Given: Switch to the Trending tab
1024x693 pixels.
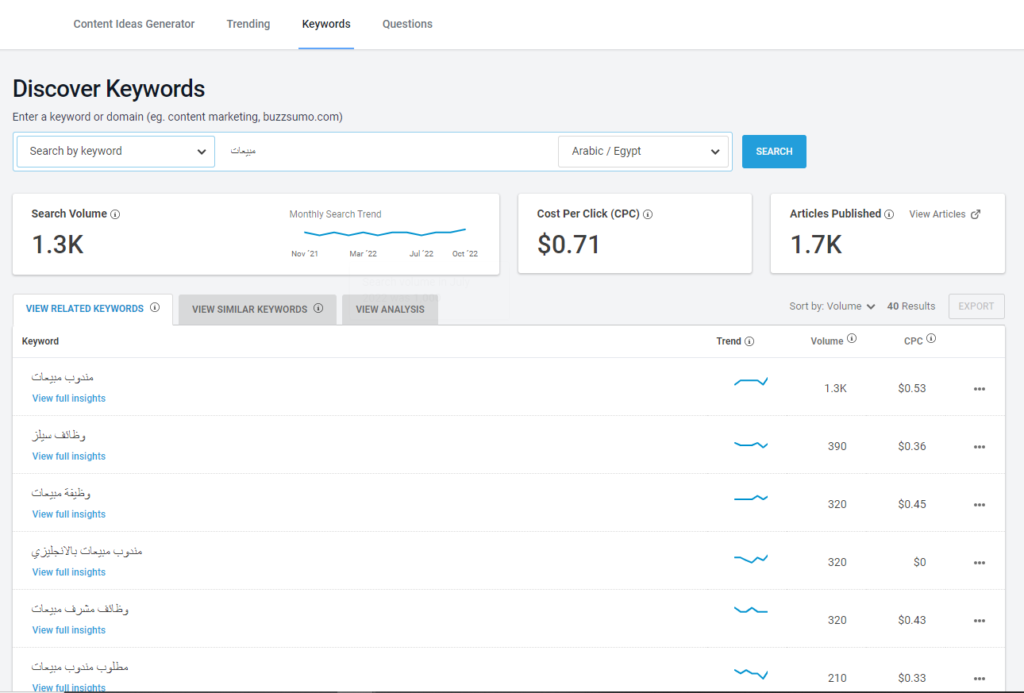Looking at the screenshot, I should click(248, 24).
